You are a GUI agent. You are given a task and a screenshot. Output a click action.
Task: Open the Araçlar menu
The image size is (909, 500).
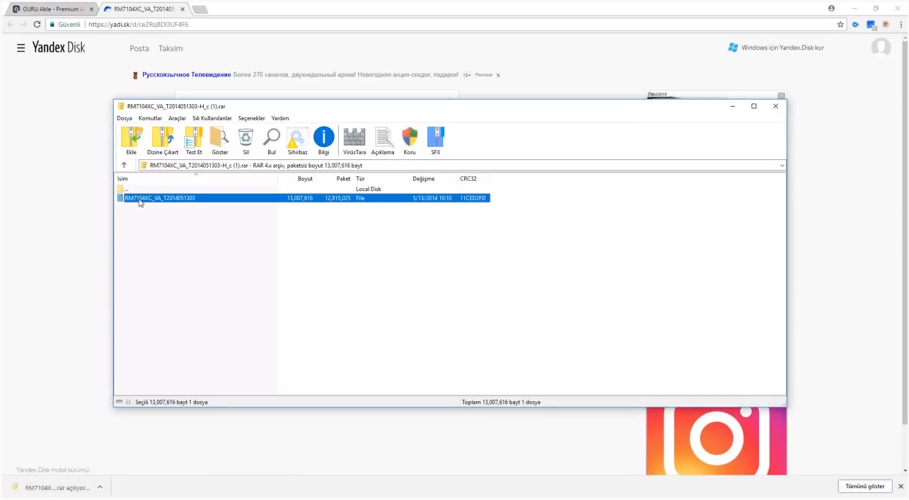177,118
